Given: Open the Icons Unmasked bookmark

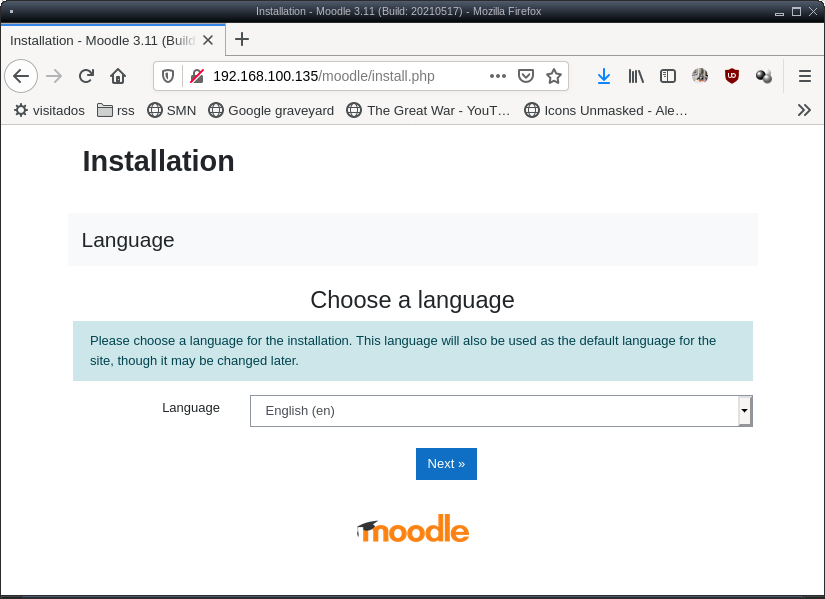Looking at the screenshot, I should click(606, 111).
